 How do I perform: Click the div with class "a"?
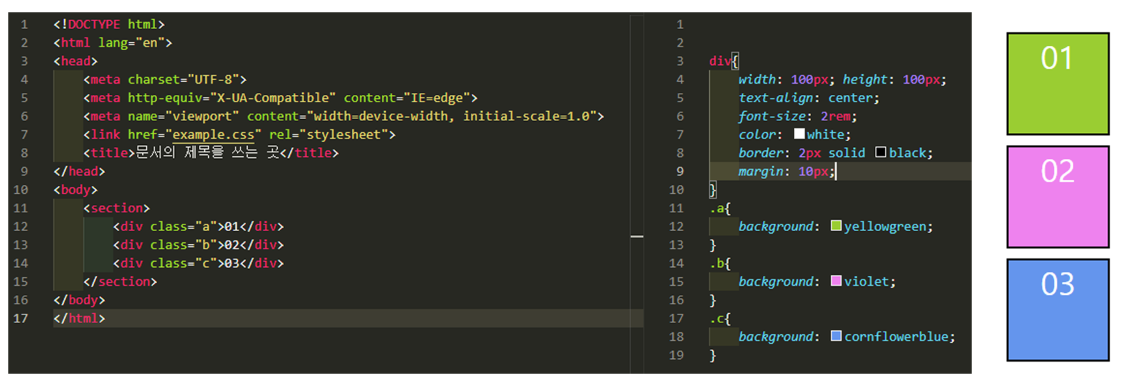point(199,226)
